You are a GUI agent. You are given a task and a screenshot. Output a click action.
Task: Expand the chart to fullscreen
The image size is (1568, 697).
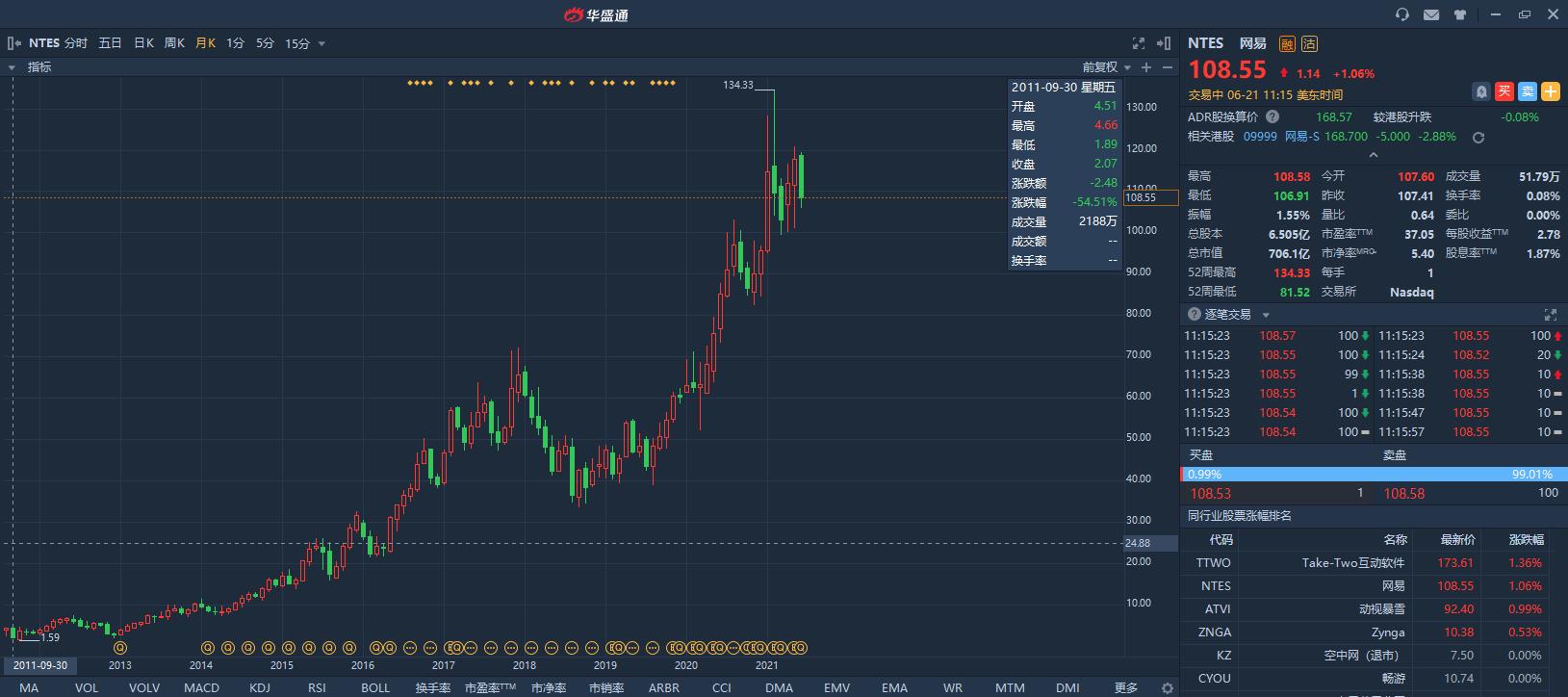coord(1139,43)
